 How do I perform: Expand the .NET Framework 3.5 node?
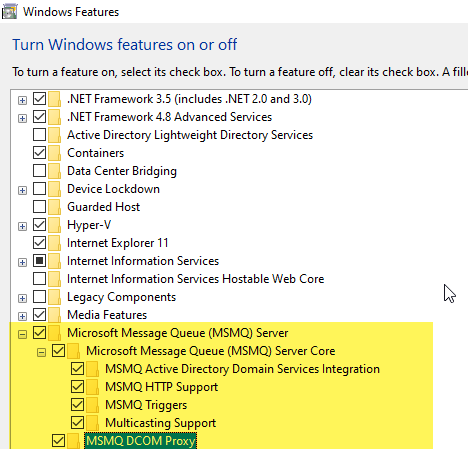point(22,100)
